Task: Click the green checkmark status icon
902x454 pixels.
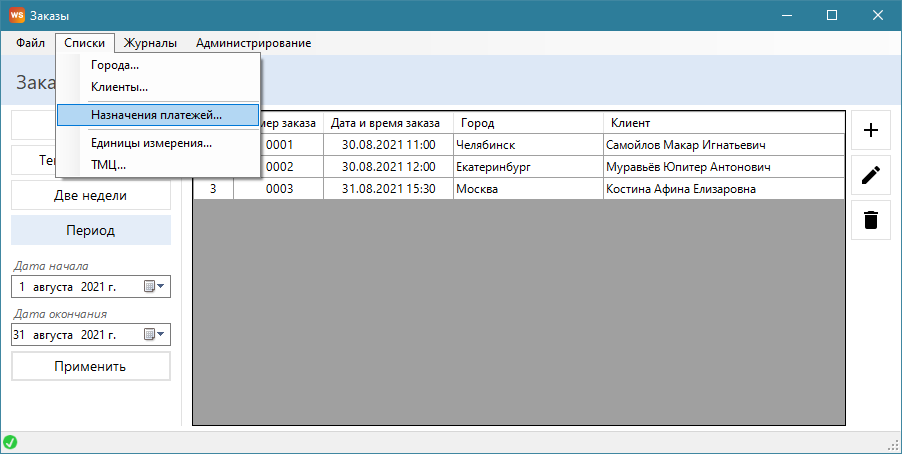Action: click(x=10, y=442)
